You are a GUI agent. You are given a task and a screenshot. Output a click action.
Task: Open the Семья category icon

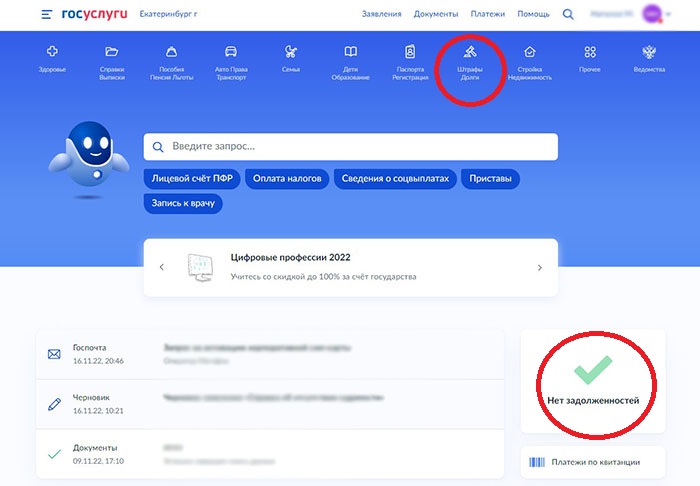pyautogui.click(x=291, y=52)
